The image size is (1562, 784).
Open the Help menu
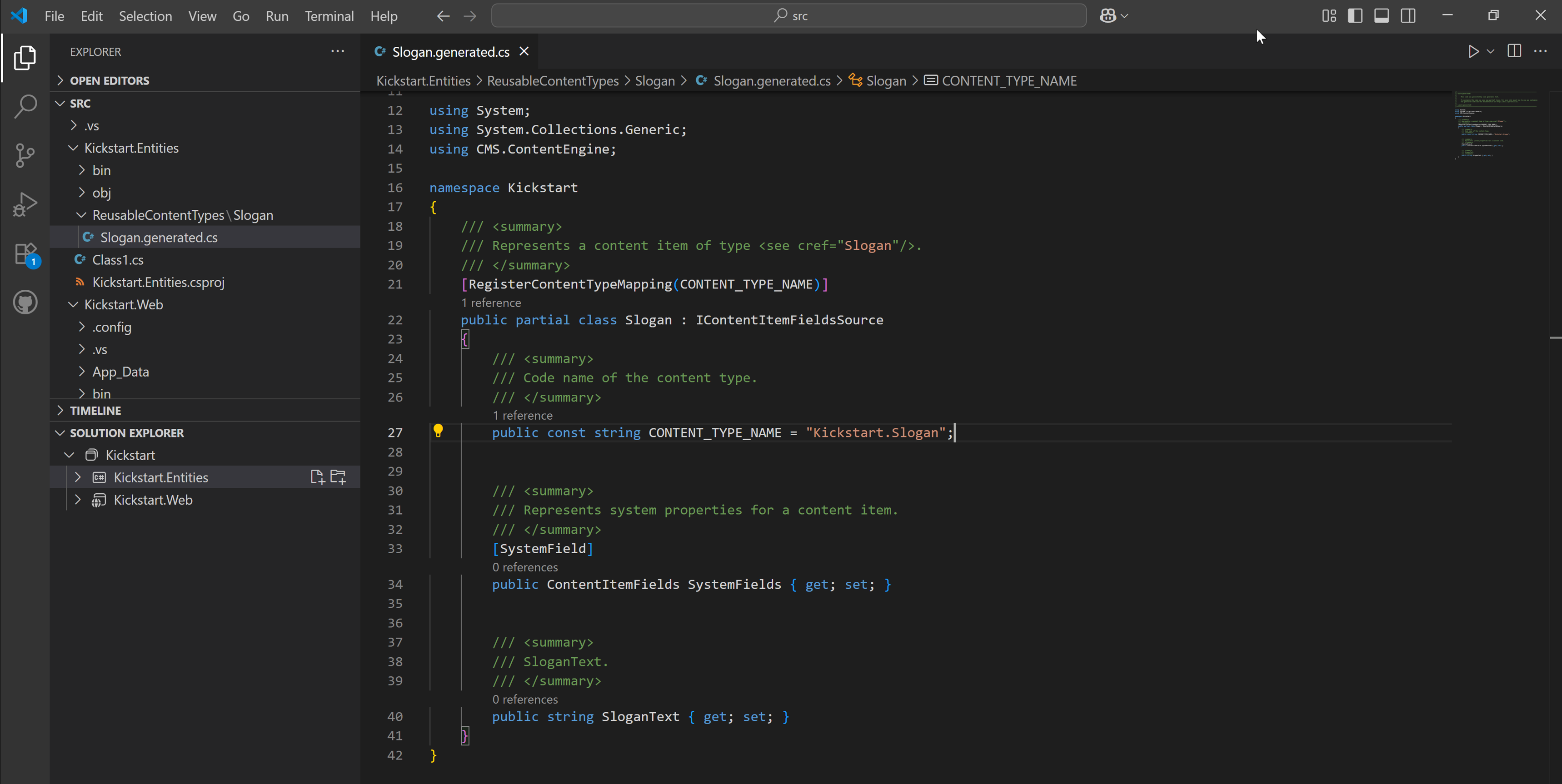(x=384, y=16)
